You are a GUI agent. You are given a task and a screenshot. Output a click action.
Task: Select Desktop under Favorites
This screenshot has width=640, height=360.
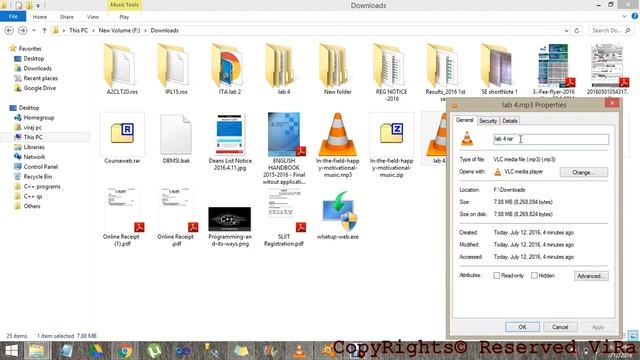pos(33,58)
